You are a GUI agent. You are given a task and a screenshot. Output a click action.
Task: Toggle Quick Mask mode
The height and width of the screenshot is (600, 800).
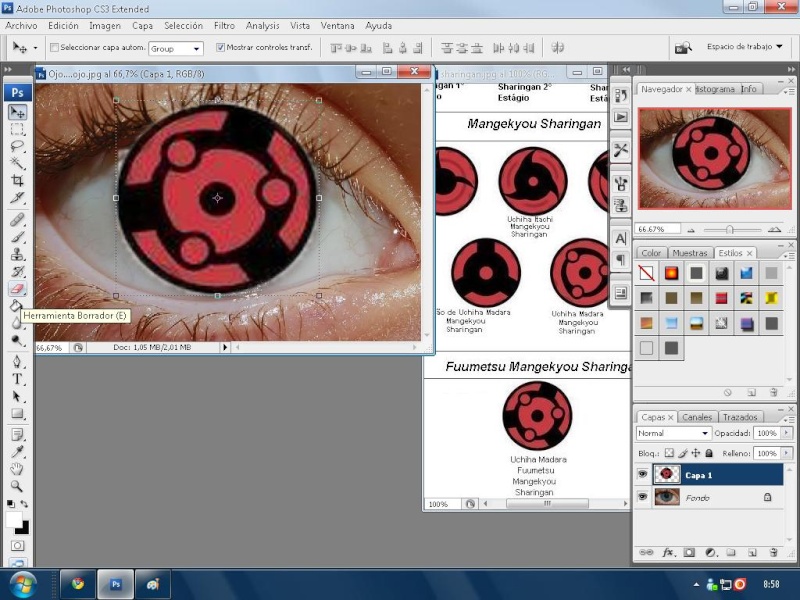[17, 546]
